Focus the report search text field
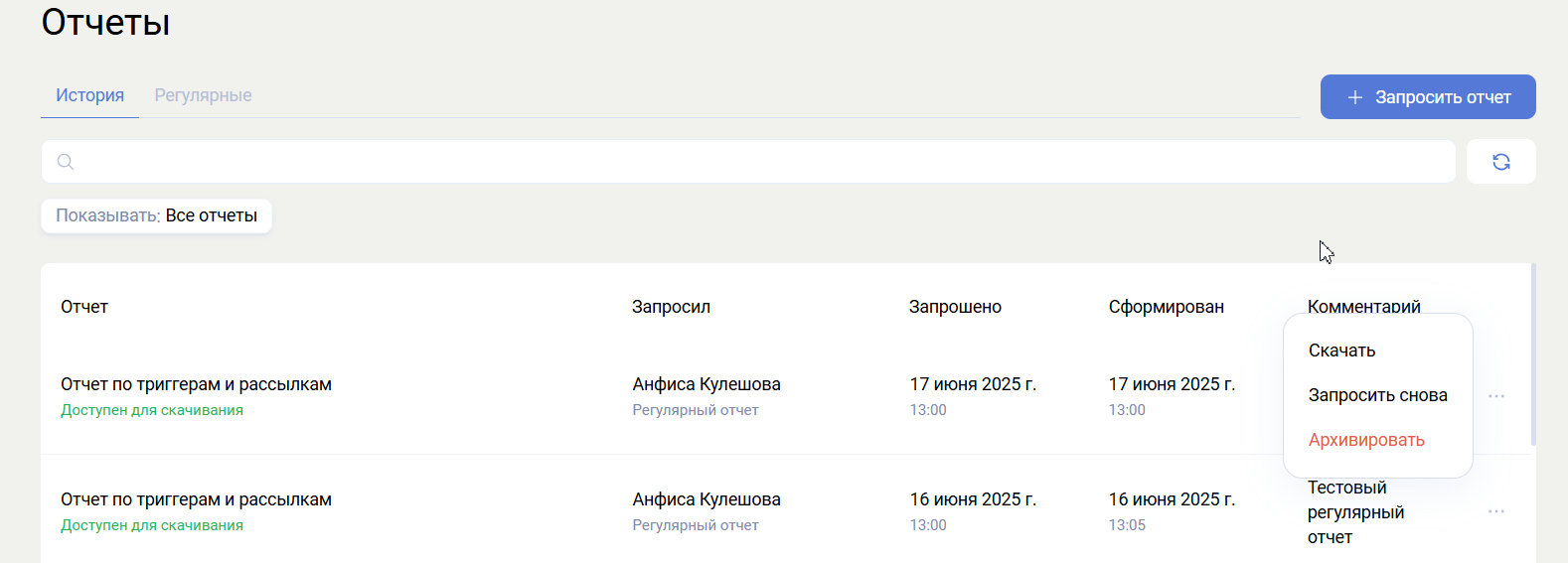Image resolution: width=1568 pixels, height=563 pixels. coord(755,162)
